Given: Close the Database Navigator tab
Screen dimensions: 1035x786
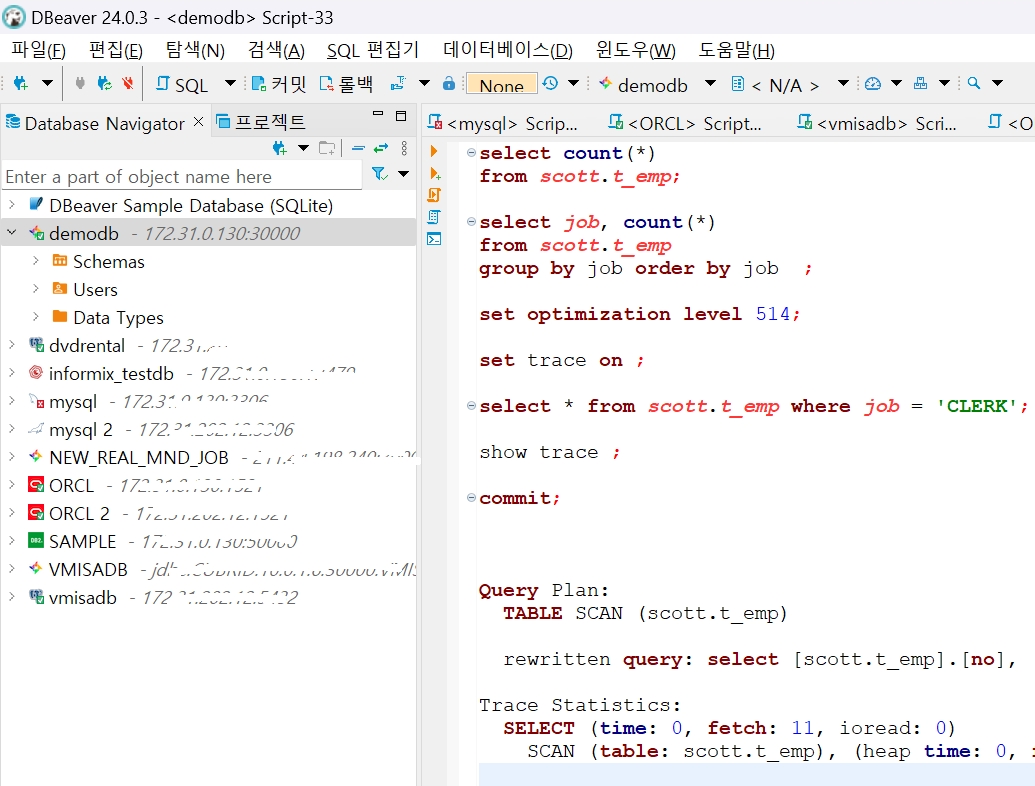Looking at the screenshot, I should [x=198, y=121].
